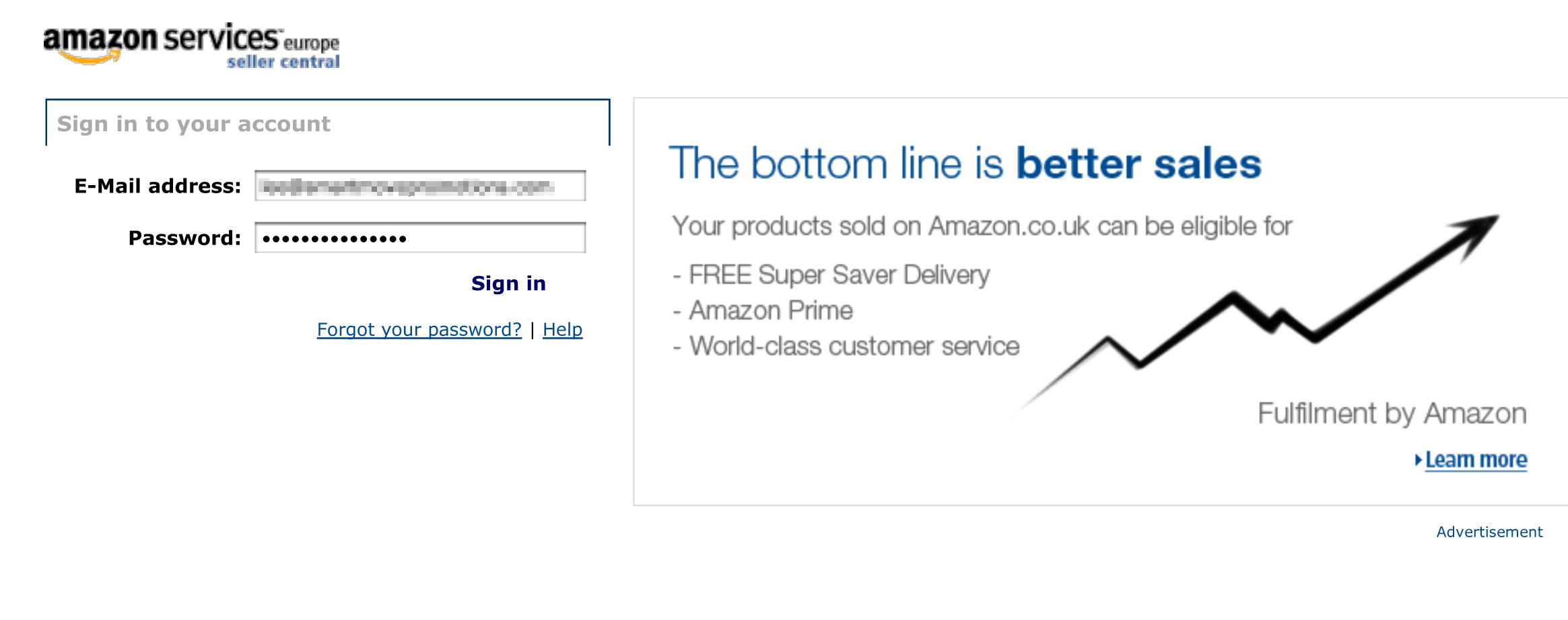
Task: Click the "Fulfilment by Amazon" banner text
Action: click(x=1392, y=413)
